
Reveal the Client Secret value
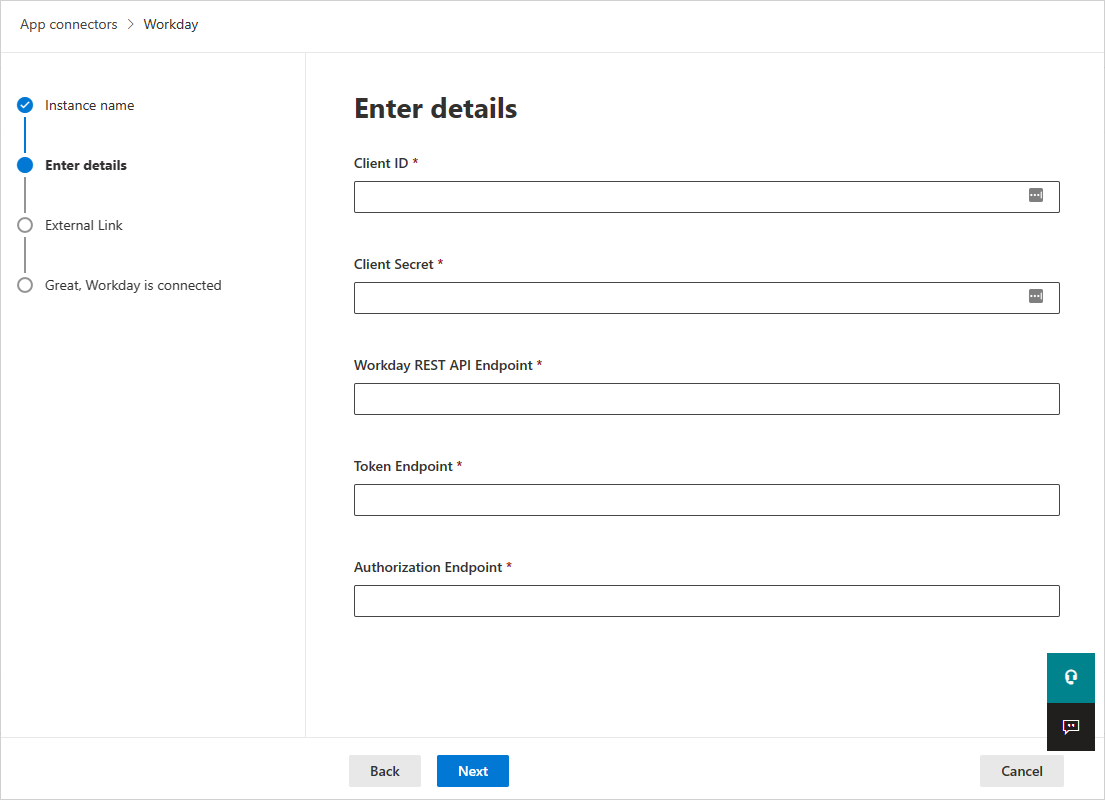pyautogui.click(x=1036, y=296)
